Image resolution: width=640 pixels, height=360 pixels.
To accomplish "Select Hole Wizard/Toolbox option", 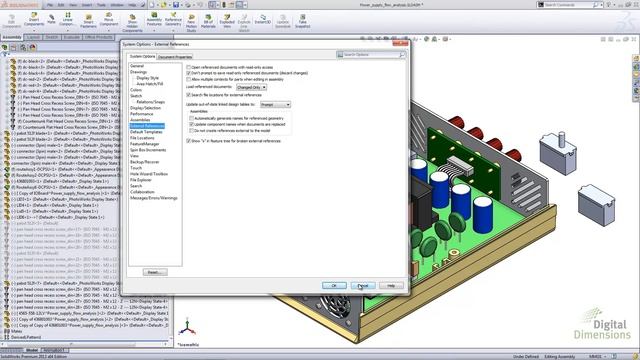I will pos(149,174).
